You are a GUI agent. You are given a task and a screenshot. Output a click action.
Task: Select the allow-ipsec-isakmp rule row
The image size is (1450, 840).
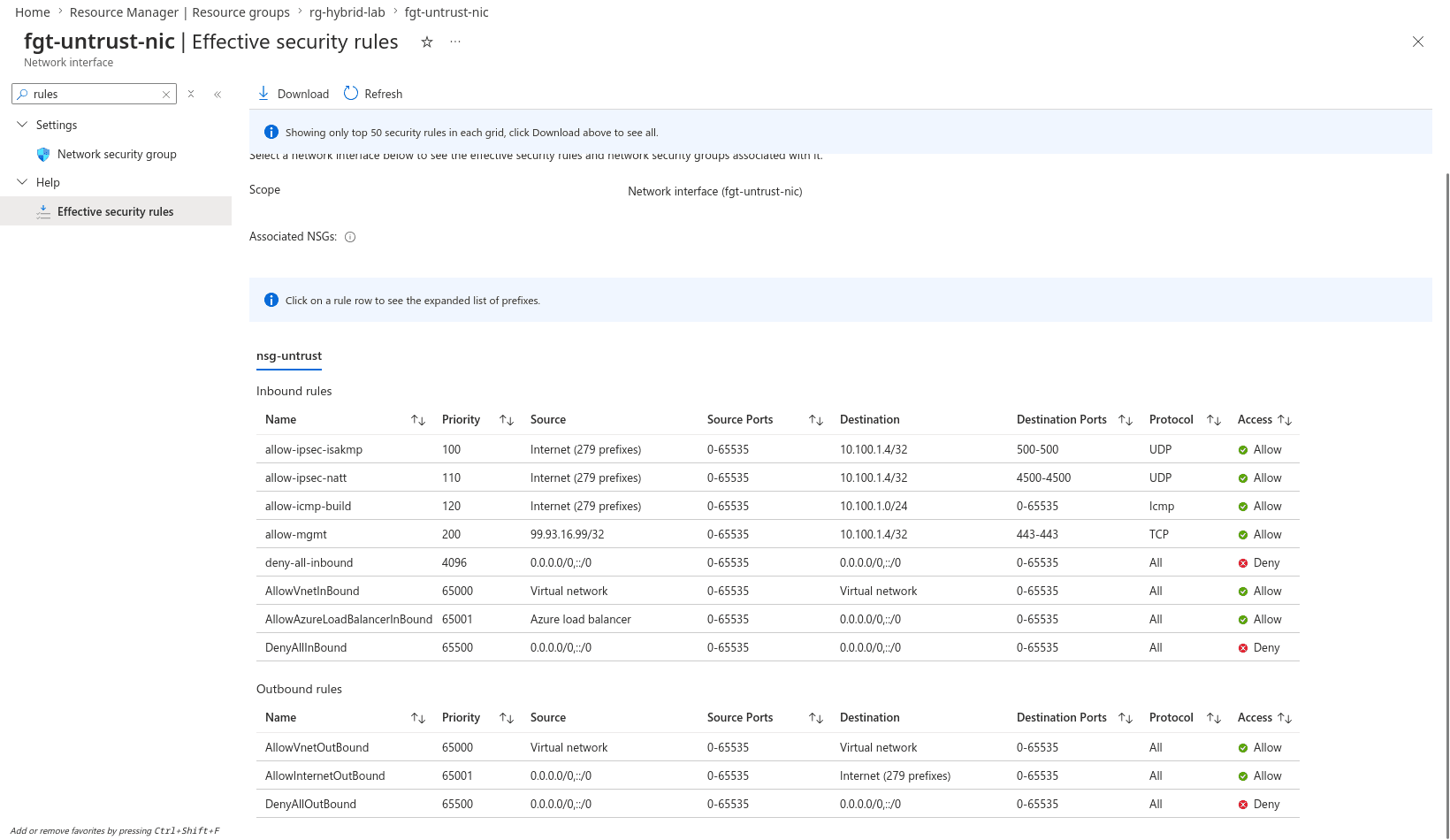tap(778, 449)
